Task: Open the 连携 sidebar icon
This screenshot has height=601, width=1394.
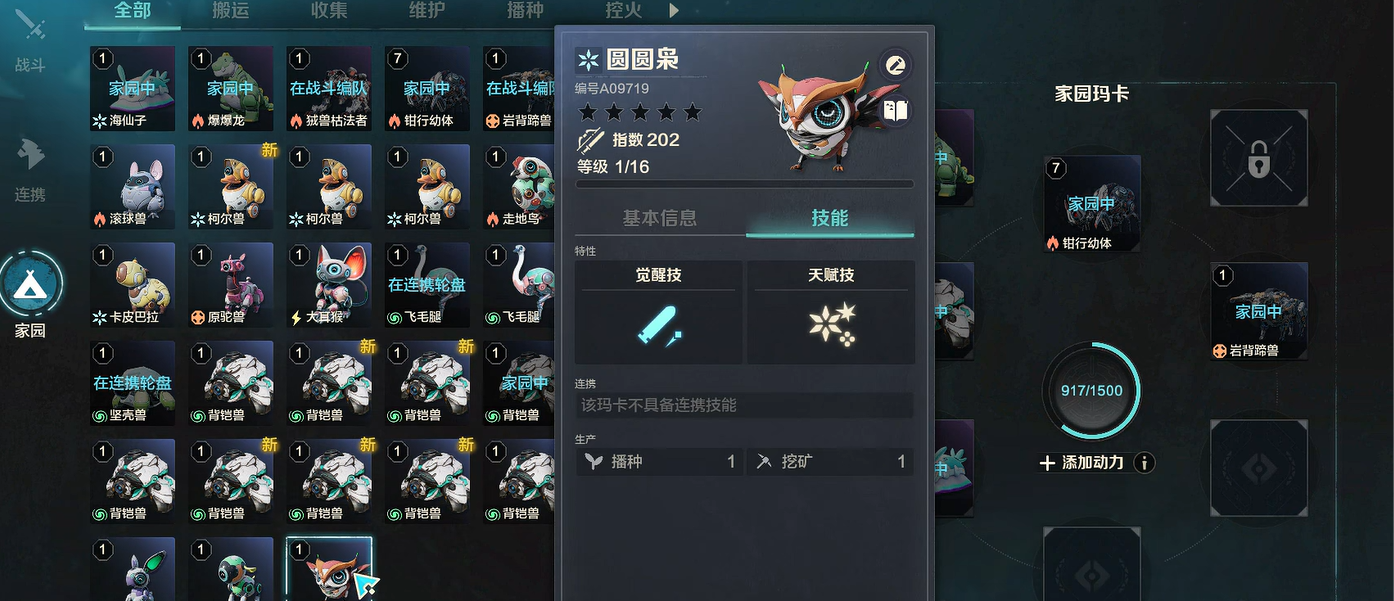Action: (31, 153)
